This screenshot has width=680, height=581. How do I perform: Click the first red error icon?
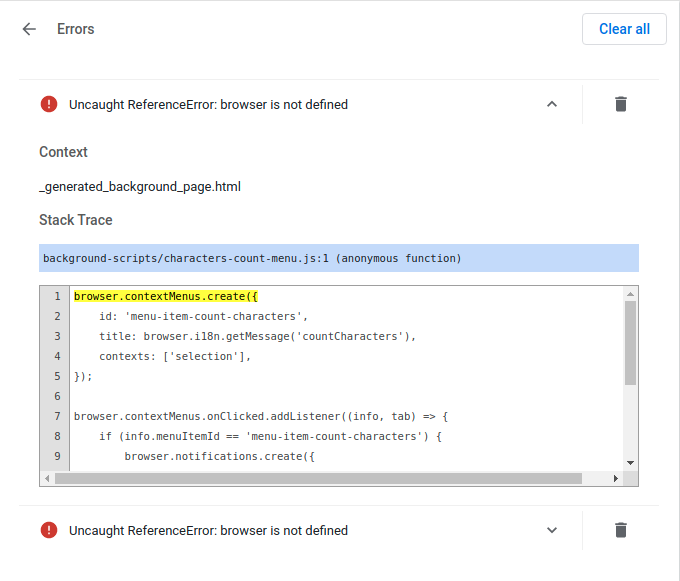(x=49, y=104)
